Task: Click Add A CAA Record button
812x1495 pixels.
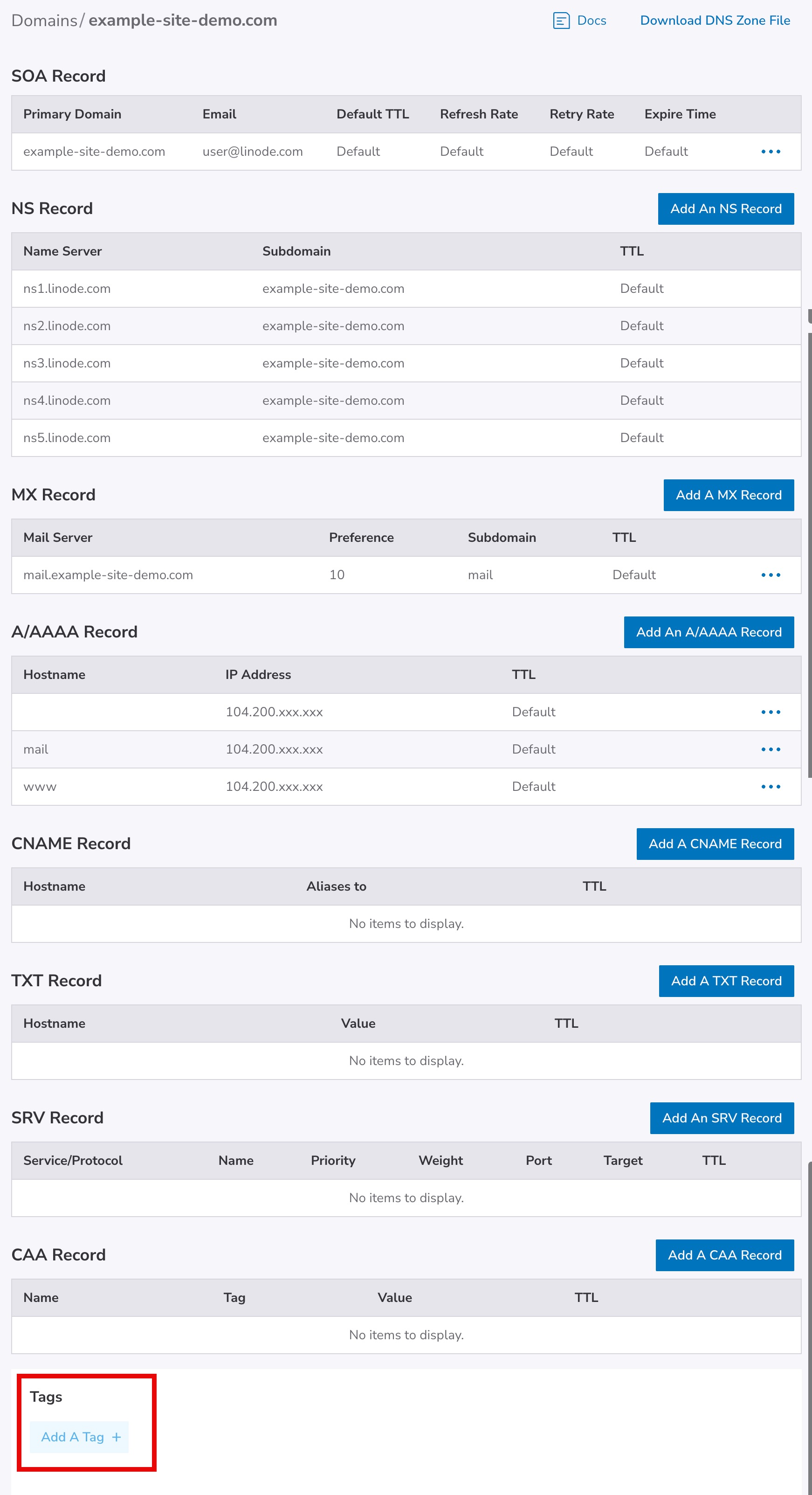Action: (724, 1255)
